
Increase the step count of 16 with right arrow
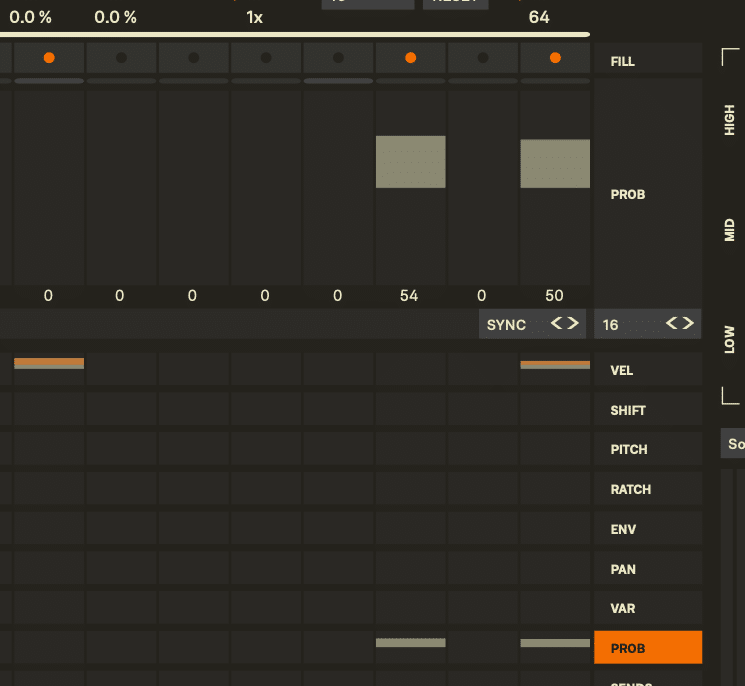(687, 324)
